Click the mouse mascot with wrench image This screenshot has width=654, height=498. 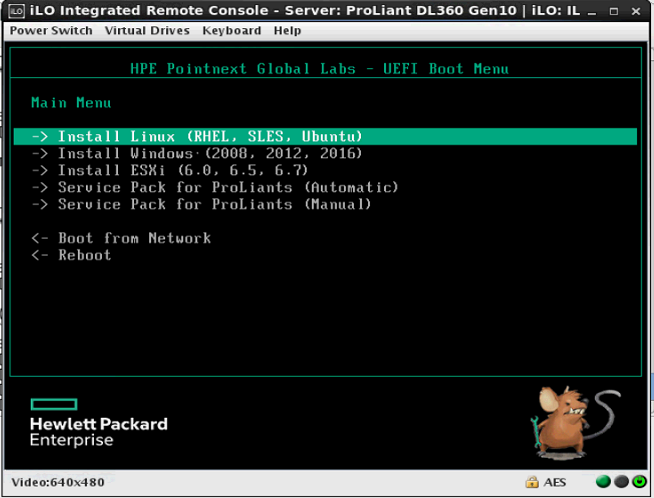coord(575,423)
